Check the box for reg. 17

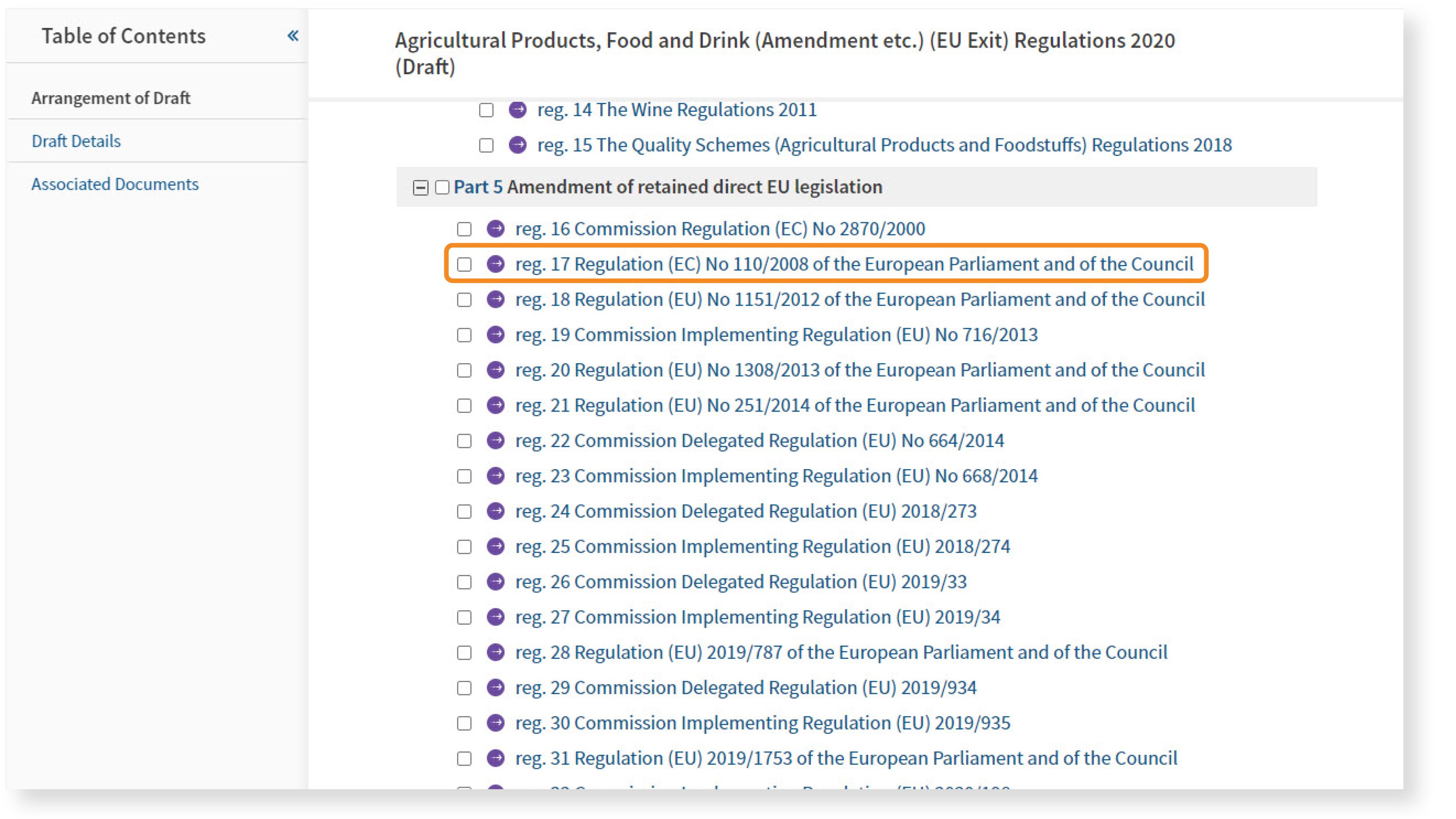(x=464, y=265)
